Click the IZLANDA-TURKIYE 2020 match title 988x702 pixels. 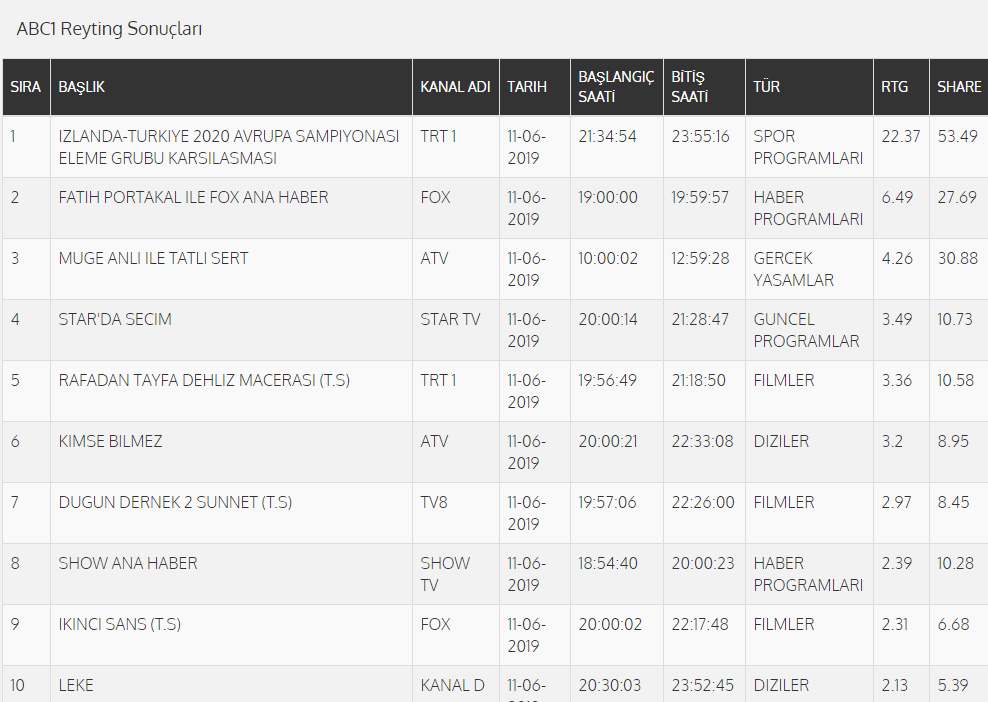click(x=229, y=147)
